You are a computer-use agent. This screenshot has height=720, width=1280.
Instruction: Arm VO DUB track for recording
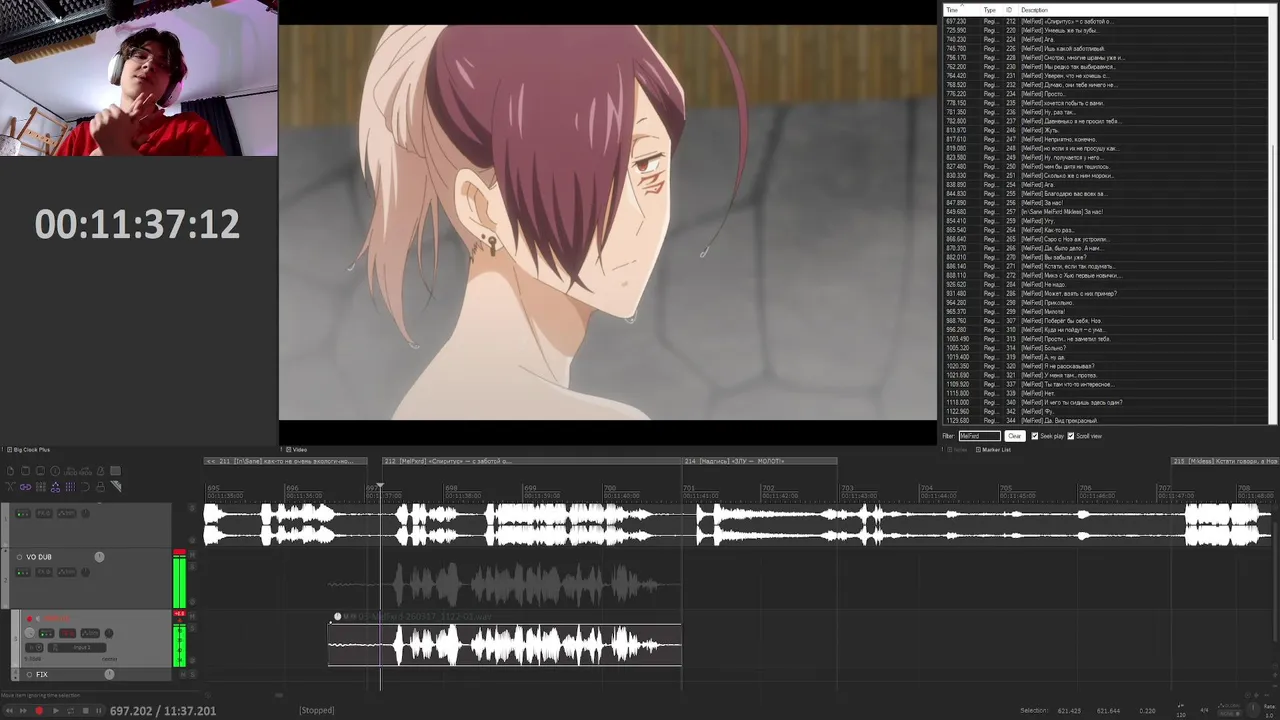coord(19,557)
